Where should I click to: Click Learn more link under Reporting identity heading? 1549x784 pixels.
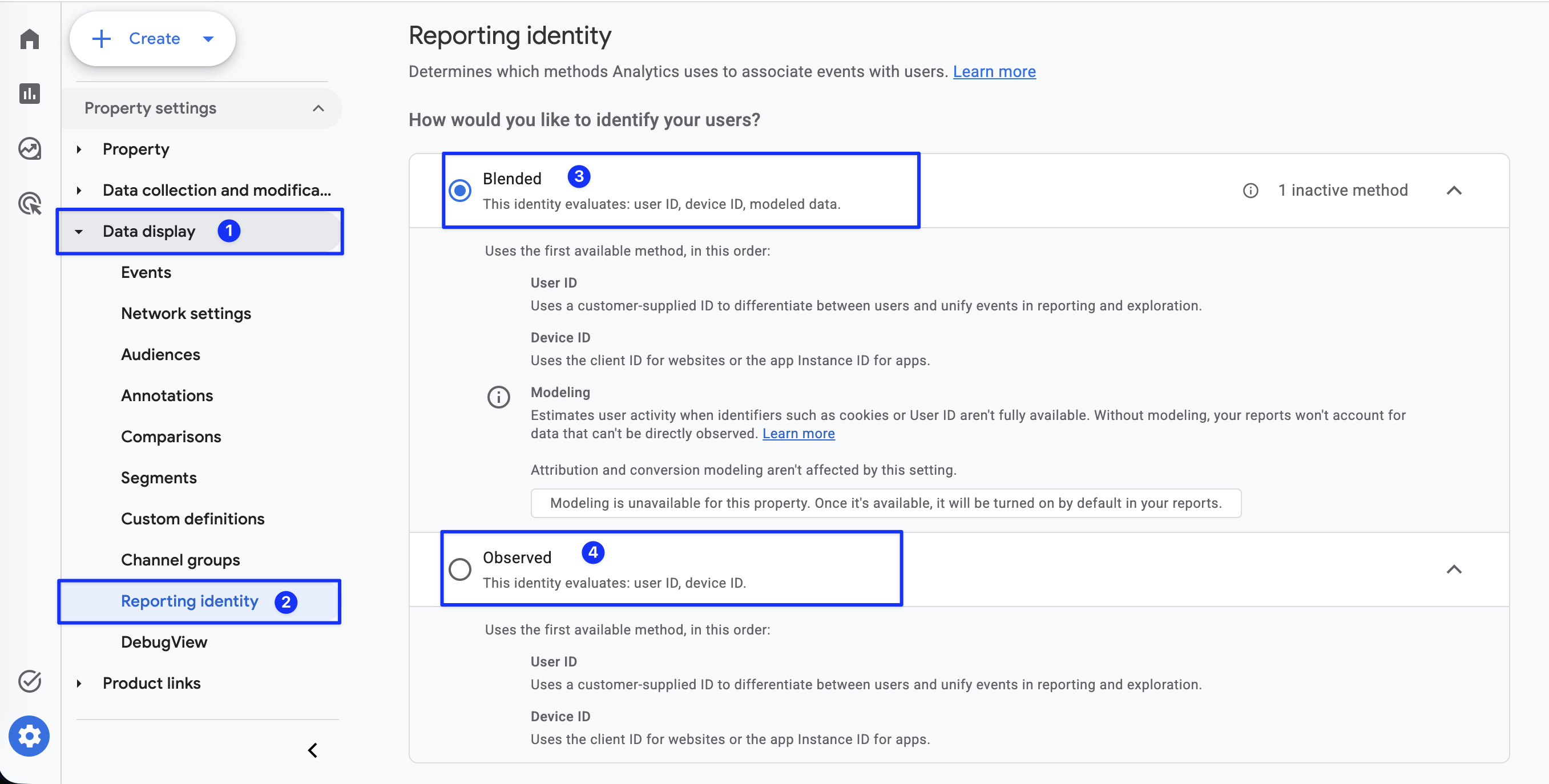(x=994, y=71)
